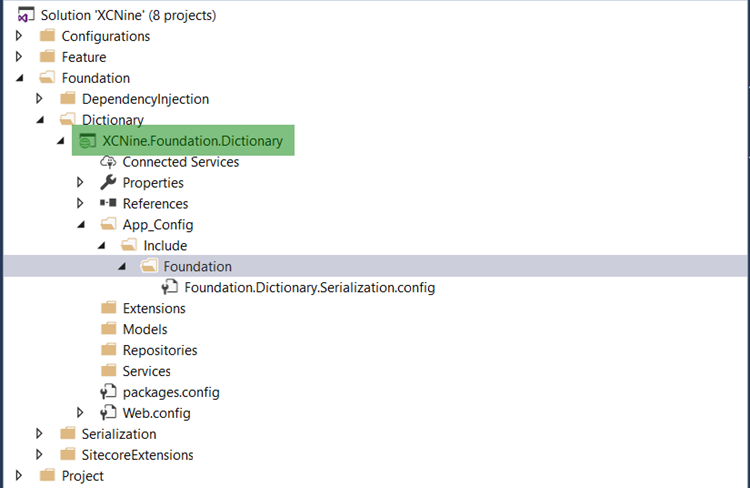
Task: Expand the Configurations solution folder
Action: [x=19, y=35]
